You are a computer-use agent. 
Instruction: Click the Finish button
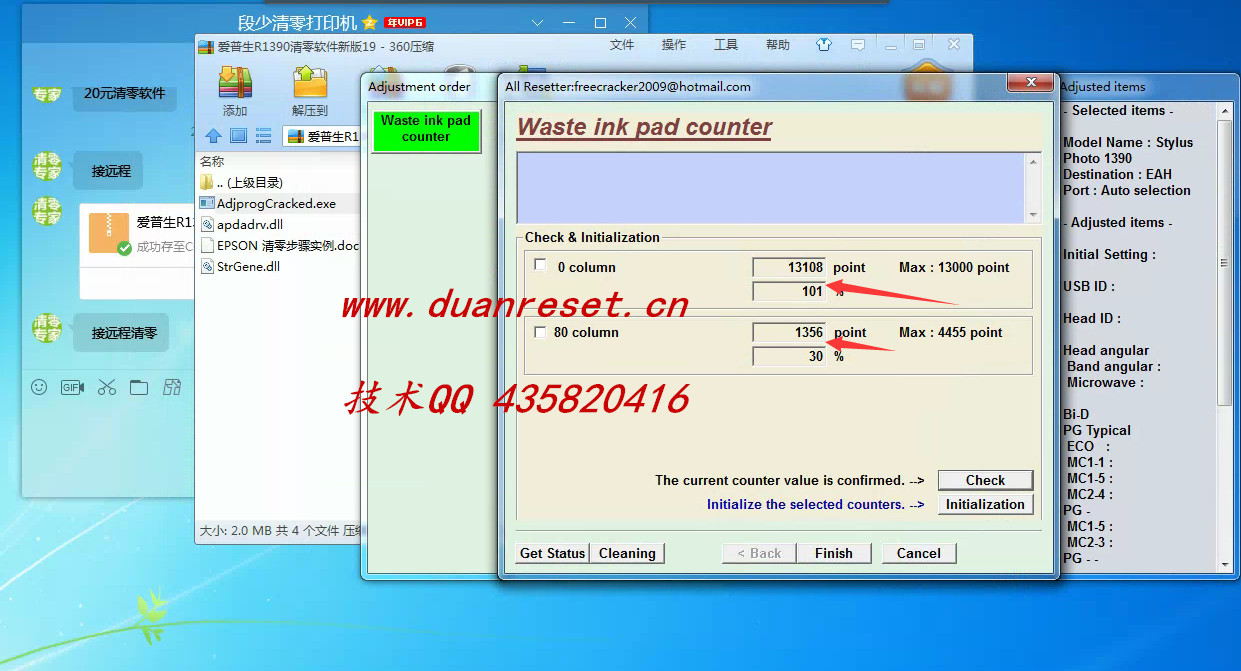(x=833, y=553)
